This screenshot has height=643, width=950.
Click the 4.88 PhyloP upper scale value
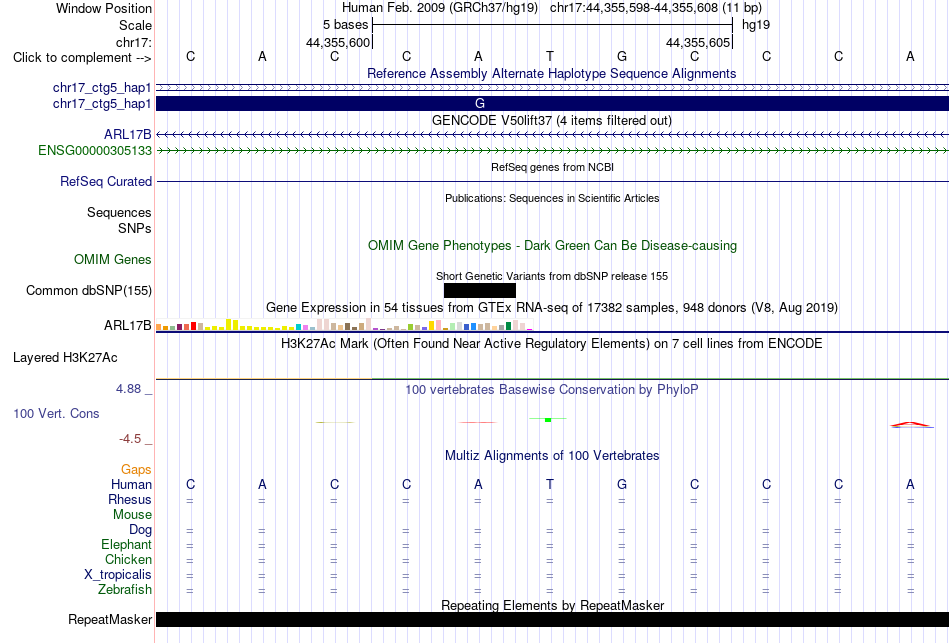coord(128,389)
